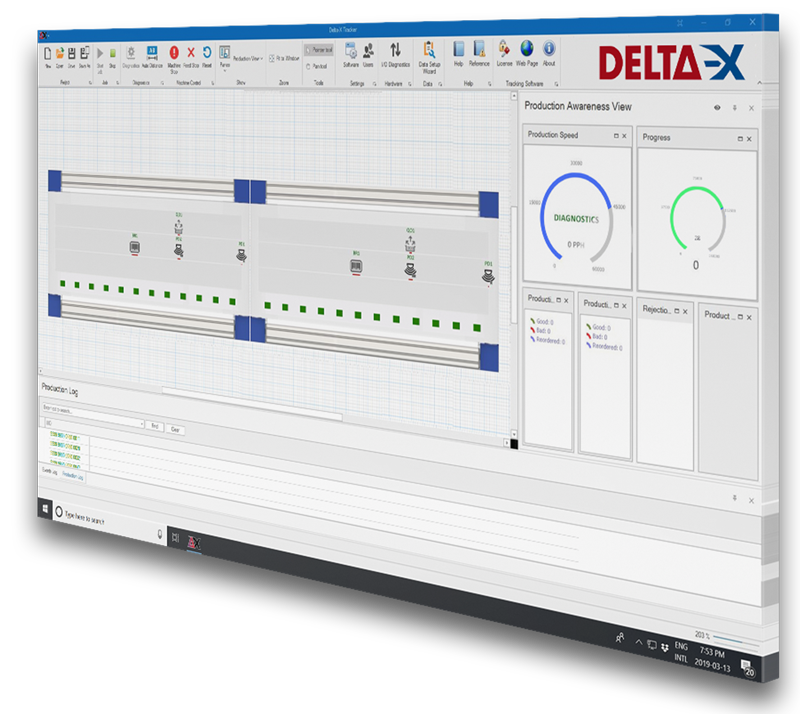Open the notification center icon

click(x=747, y=667)
